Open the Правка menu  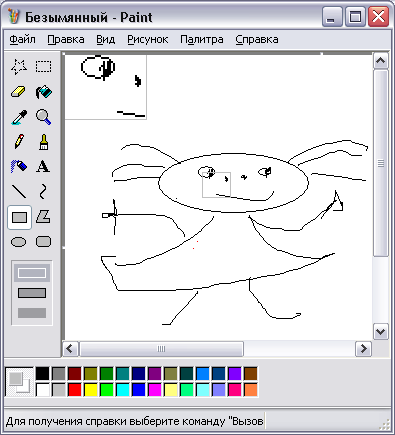click(x=66, y=39)
